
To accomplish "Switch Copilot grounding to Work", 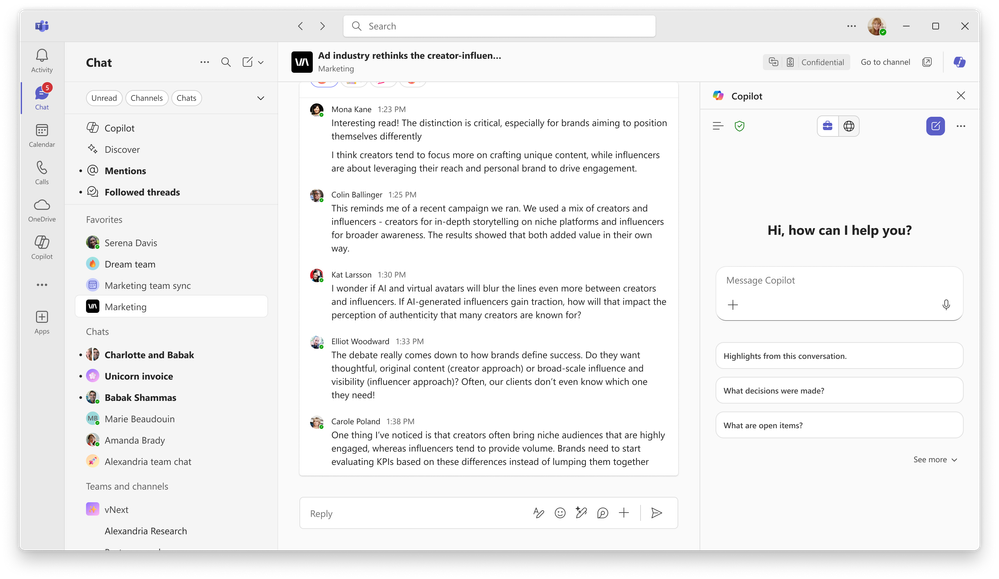I will coord(827,125).
